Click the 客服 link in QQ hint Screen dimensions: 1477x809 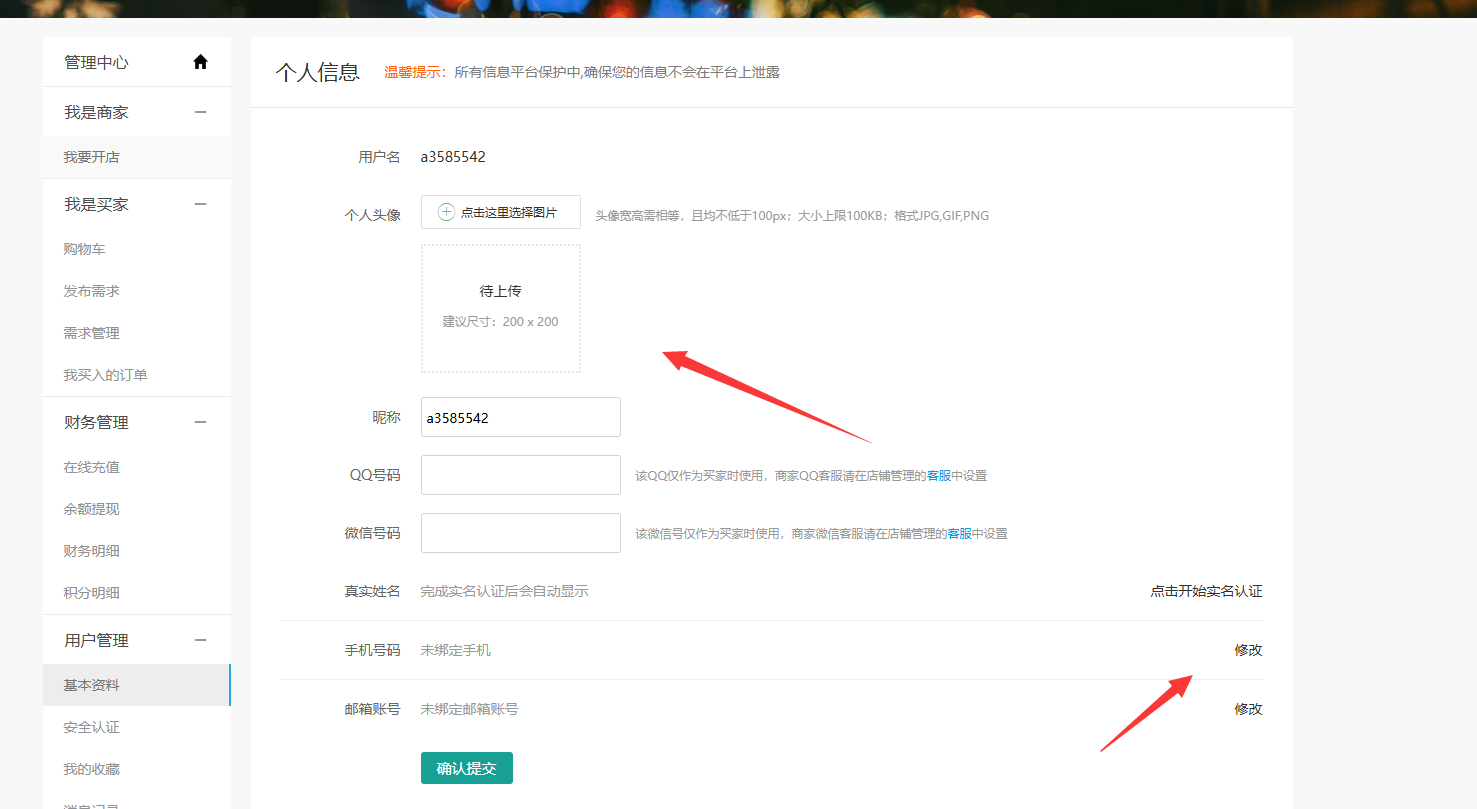pyautogui.click(x=939, y=476)
